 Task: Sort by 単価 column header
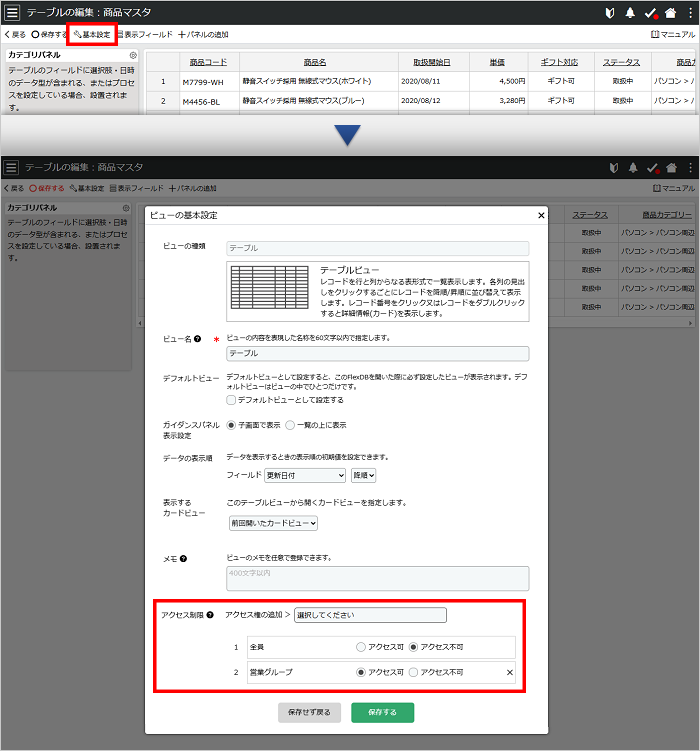coord(497,62)
